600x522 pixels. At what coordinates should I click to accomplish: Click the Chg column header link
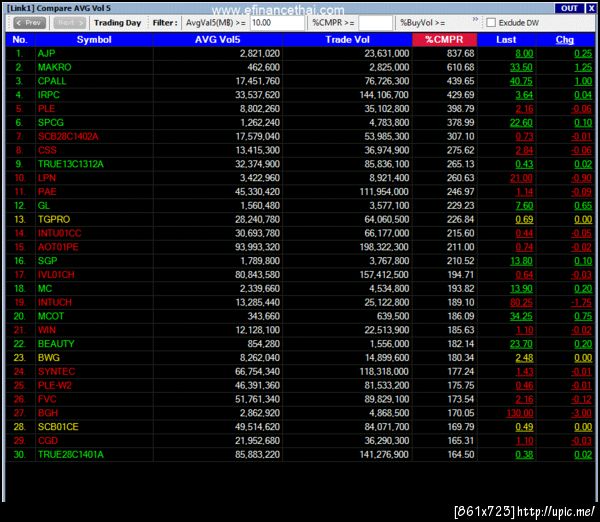564,40
